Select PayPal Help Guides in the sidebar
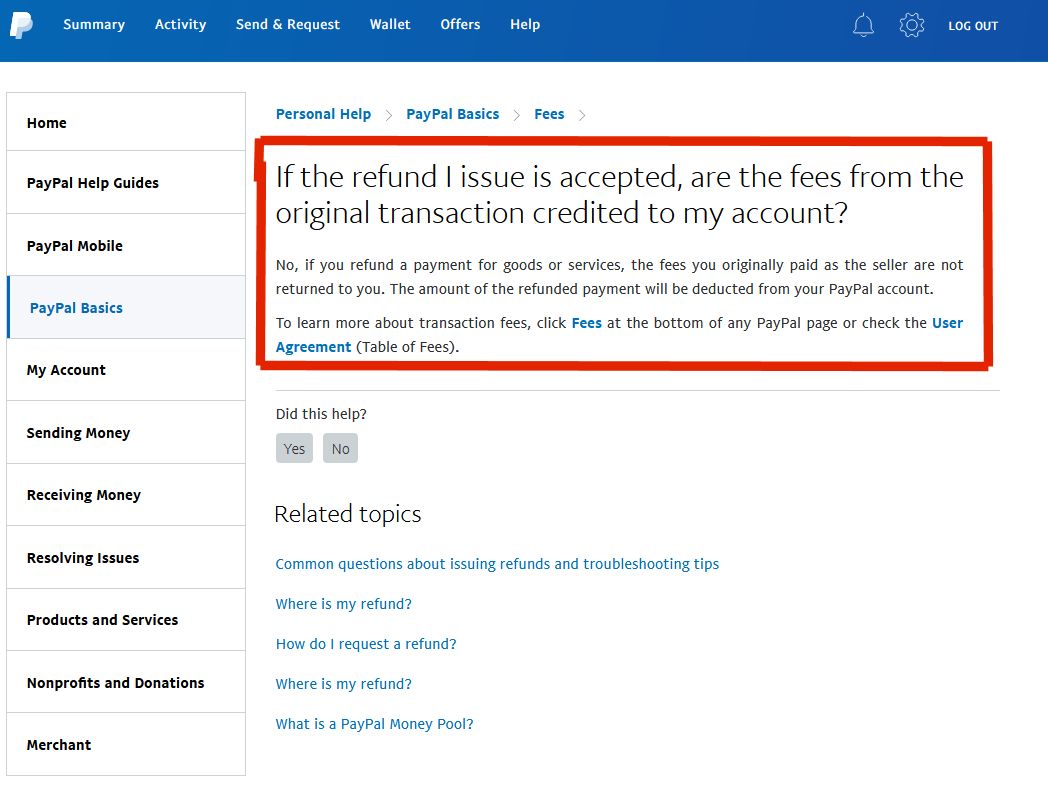The image size is (1048, 786). pos(126,182)
